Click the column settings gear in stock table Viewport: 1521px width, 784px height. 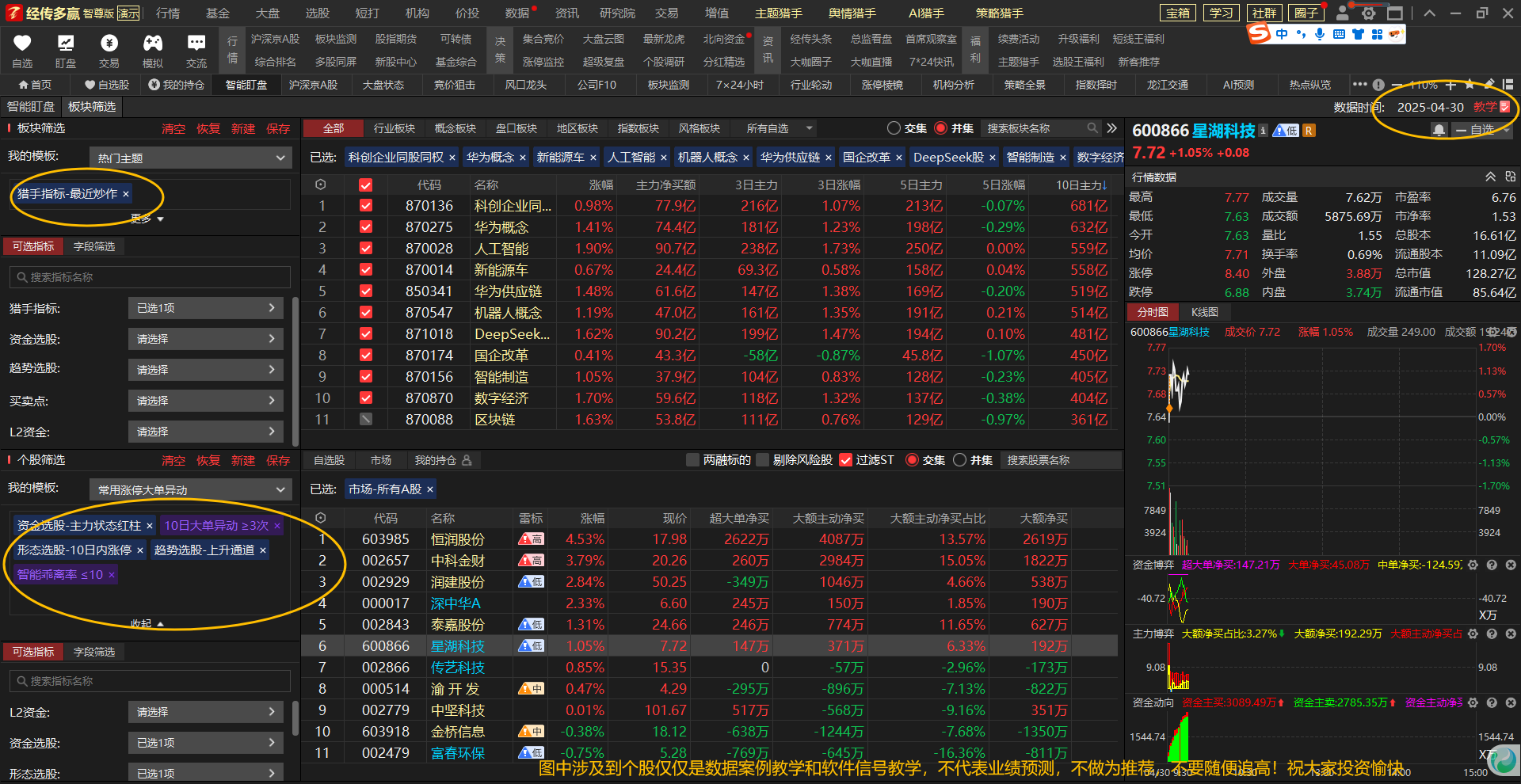(320, 518)
